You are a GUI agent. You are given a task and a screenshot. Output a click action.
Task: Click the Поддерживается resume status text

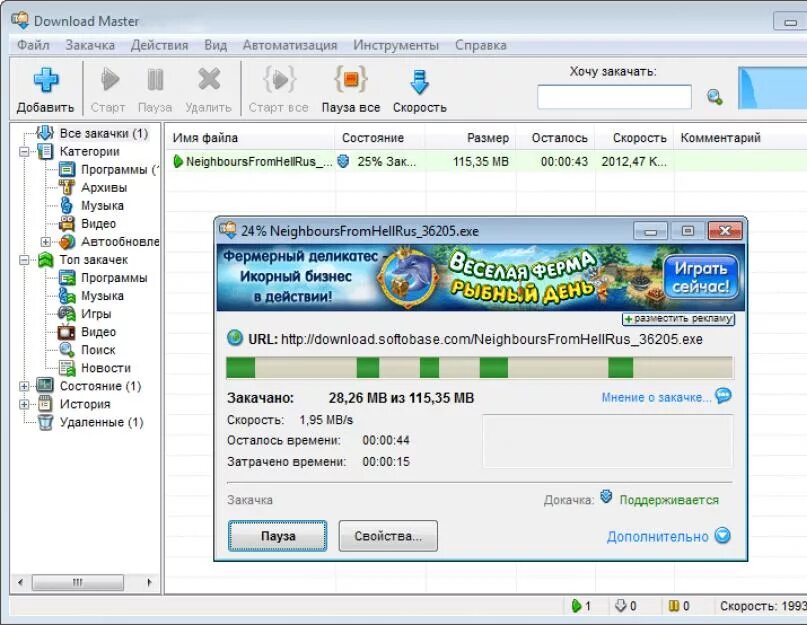(x=669, y=500)
